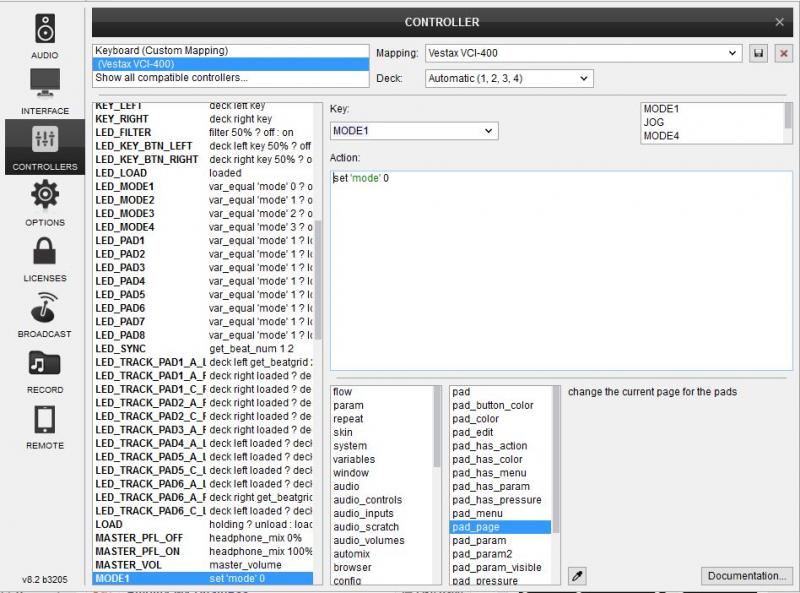This screenshot has height=593, width=800.
Task: Delete the mapping with the red X icon
Action: click(783, 53)
